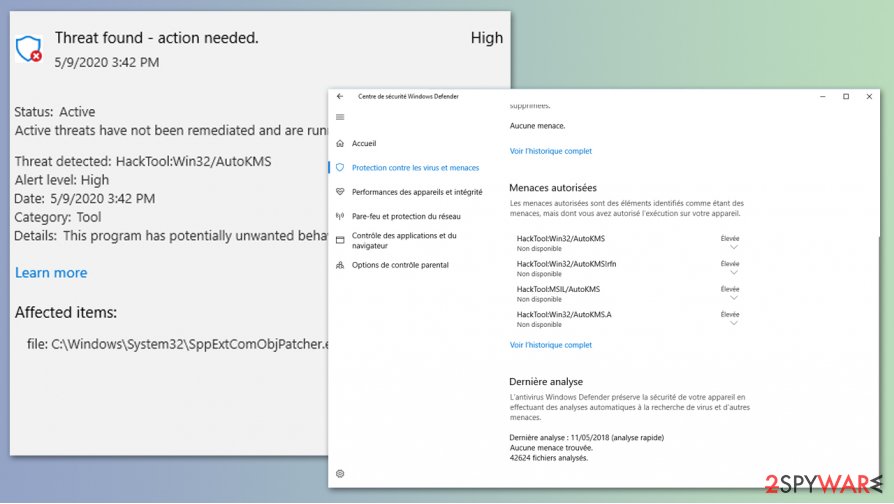Image resolution: width=894 pixels, height=504 pixels.
Task: Click the SppExtComObjPatcher affected file path
Action: tap(178, 344)
